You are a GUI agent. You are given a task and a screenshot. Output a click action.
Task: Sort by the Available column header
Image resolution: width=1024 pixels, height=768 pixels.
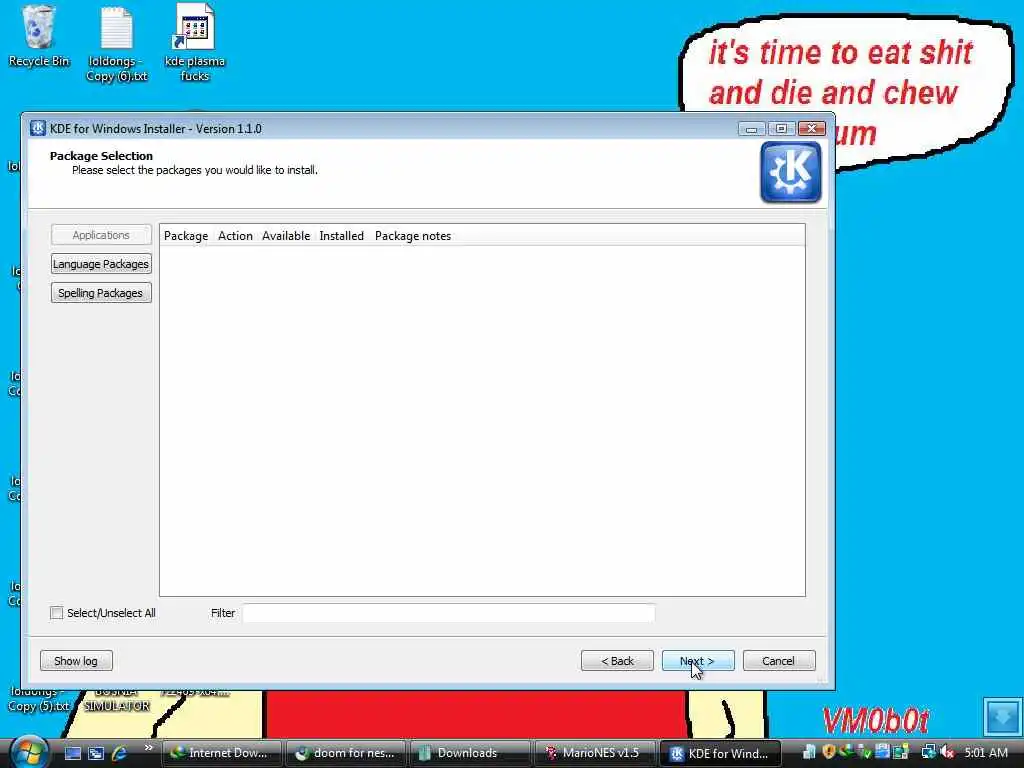[x=286, y=236]
